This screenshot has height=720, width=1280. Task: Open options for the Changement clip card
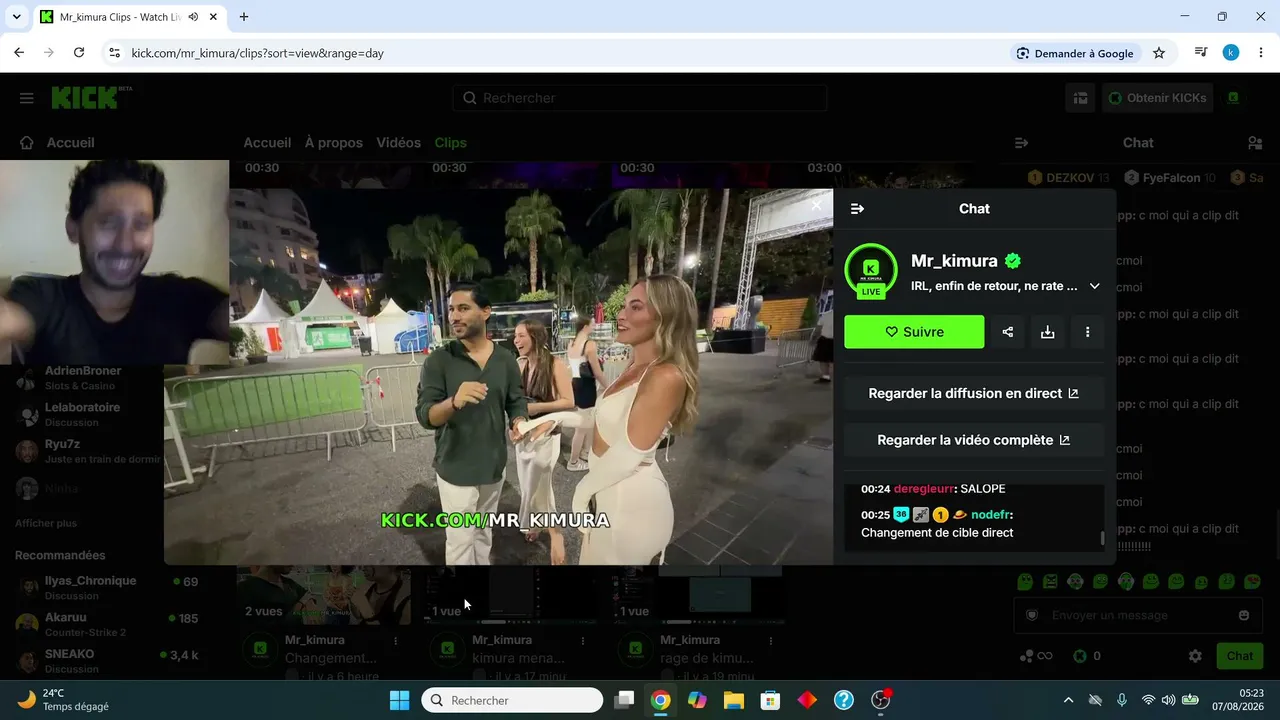point(396,641)
